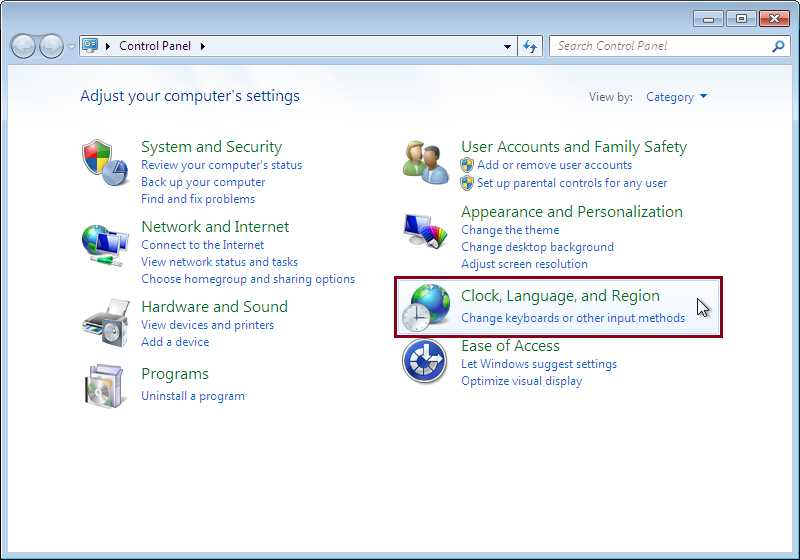The height and width of the screenshot is (560, 800).
Task: Open Ease of Access heading
Action: [x=510, y=346]
